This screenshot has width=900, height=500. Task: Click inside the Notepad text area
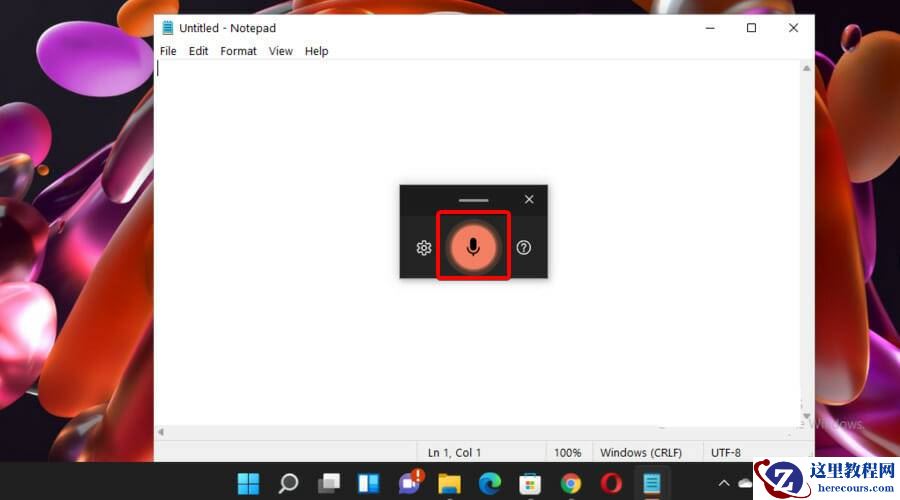pyautogui.click(x=478, y=244)
